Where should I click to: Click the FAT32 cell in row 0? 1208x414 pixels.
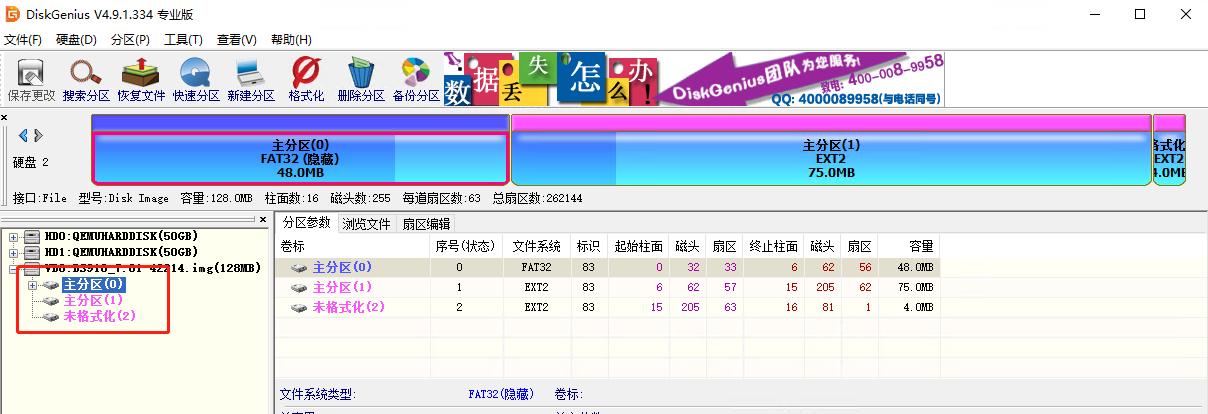535,268
